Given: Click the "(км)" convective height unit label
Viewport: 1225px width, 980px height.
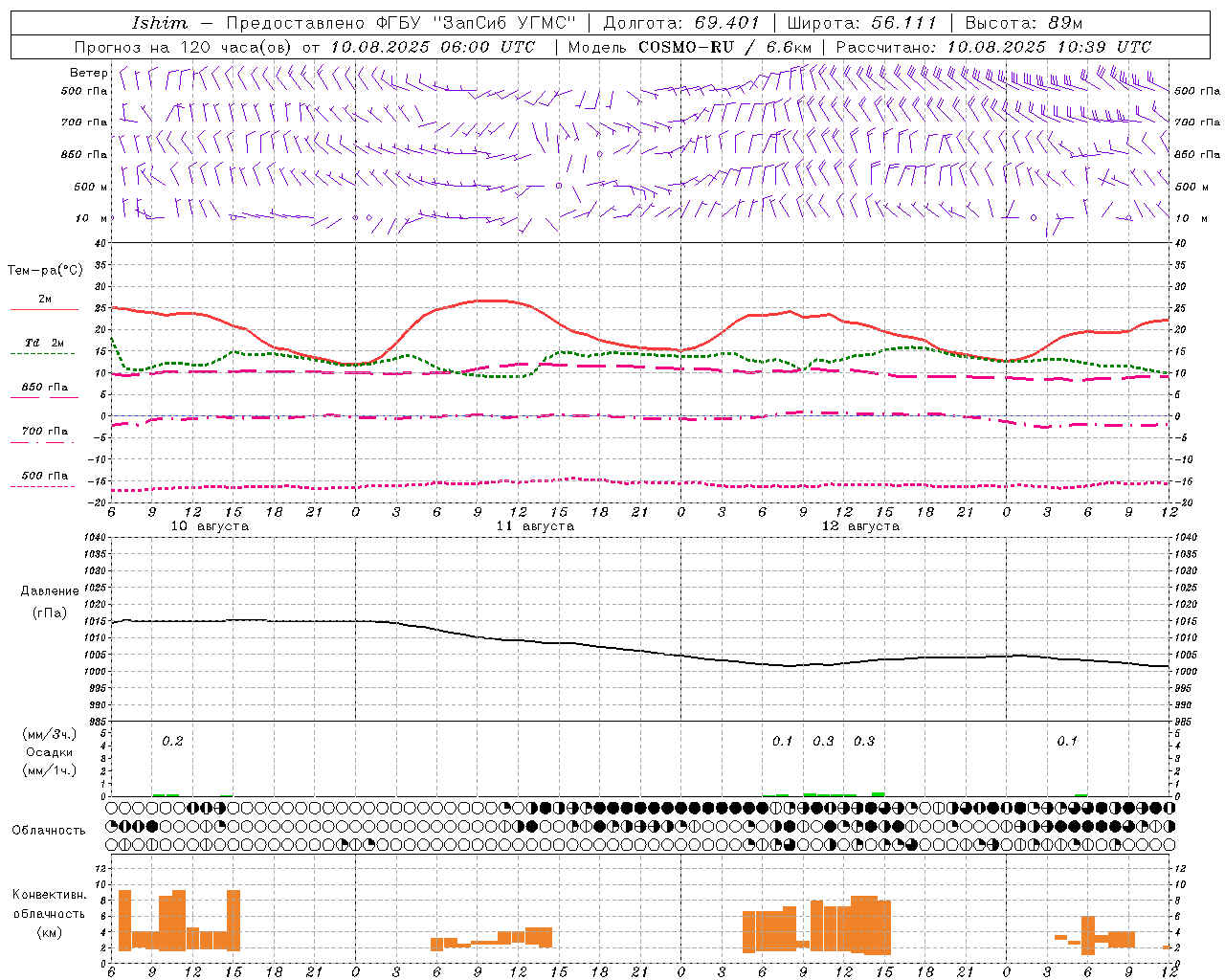Looking at the screenshot, I should coord(50,931).
